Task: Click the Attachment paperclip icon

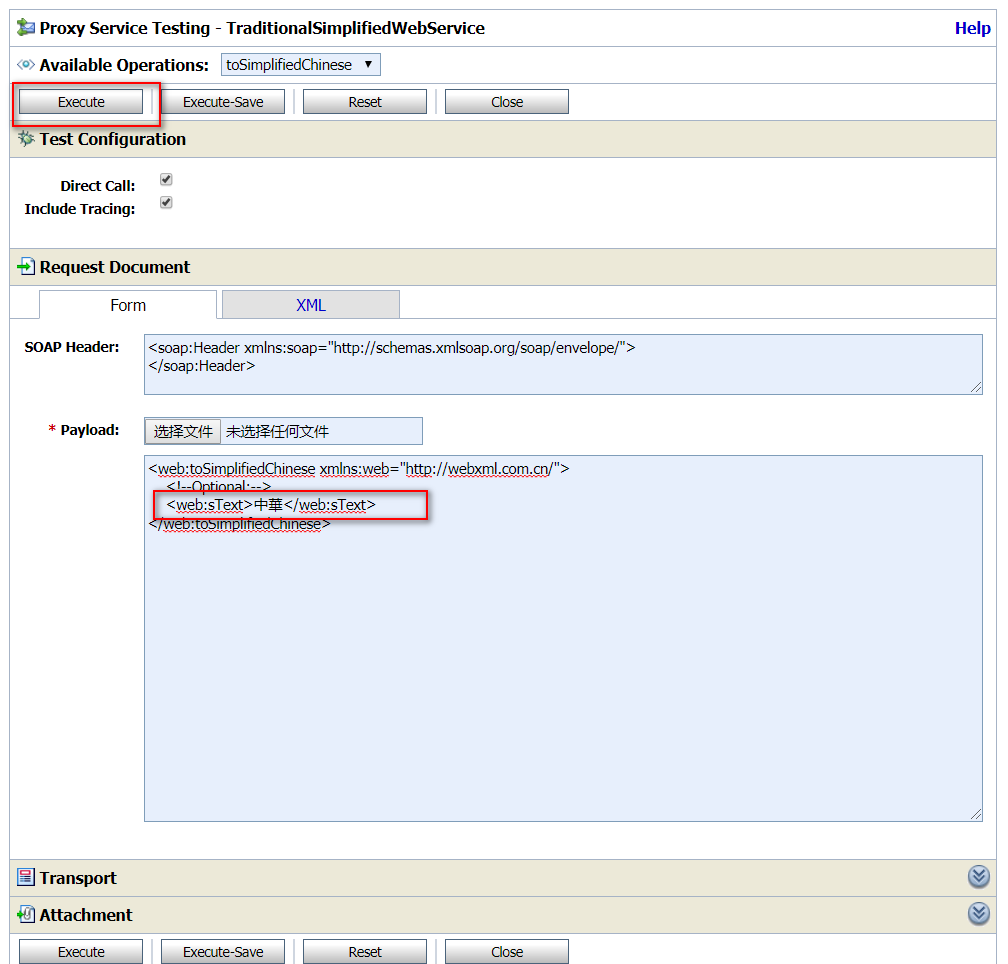Action: [x=26, y=914]
